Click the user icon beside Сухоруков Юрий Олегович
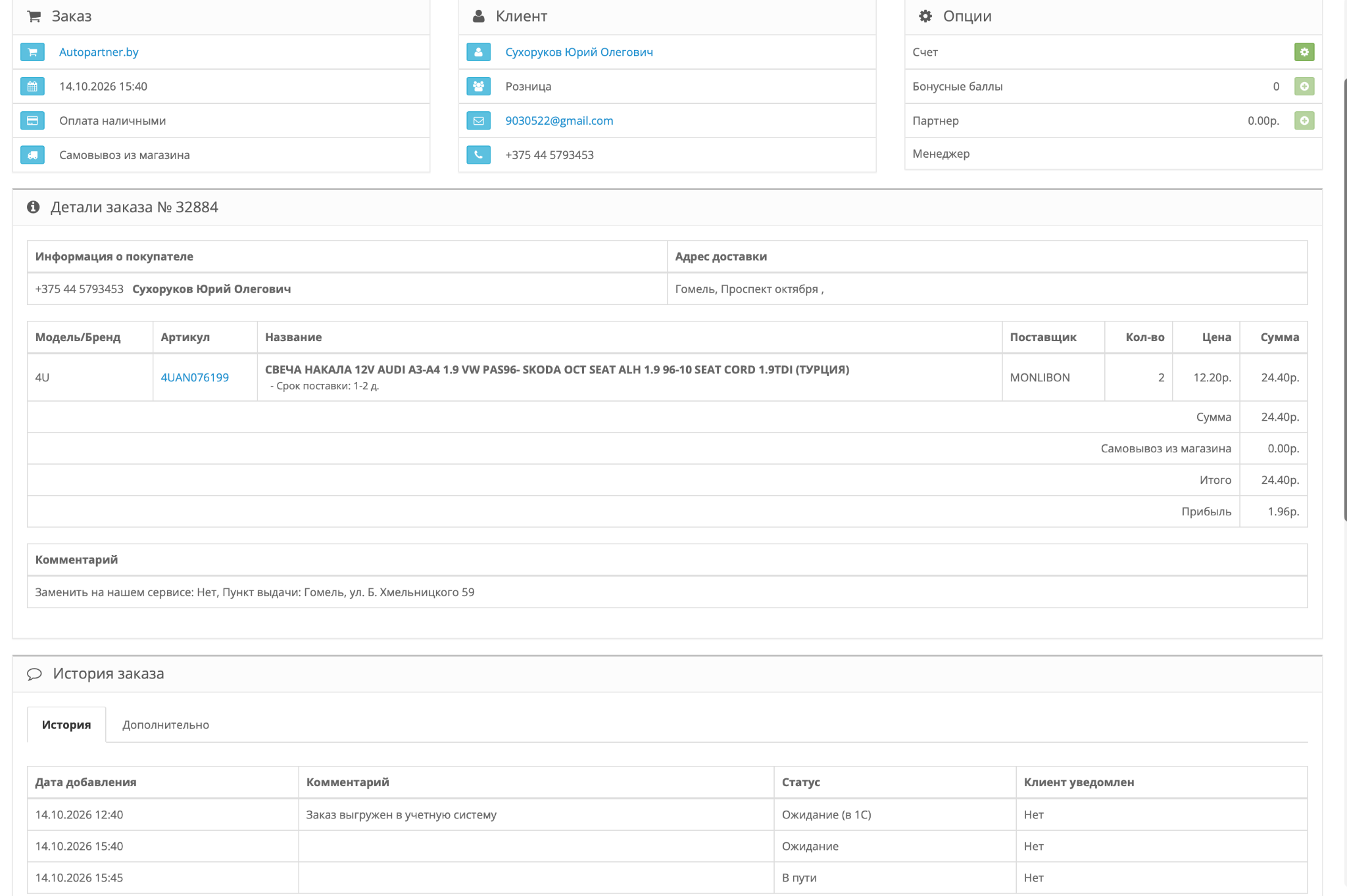Viewport: 1347px width, 896px height. [478, 52]
